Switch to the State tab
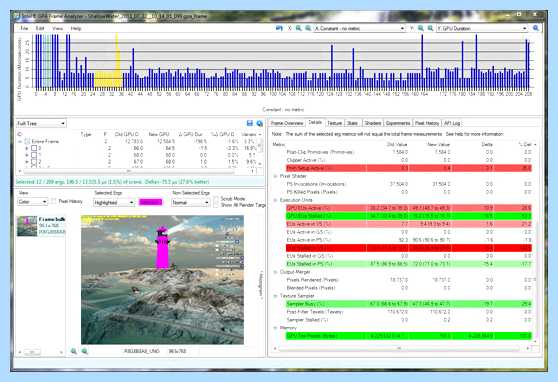The width and height of the screenshot is (558, 382). (353, 123)
